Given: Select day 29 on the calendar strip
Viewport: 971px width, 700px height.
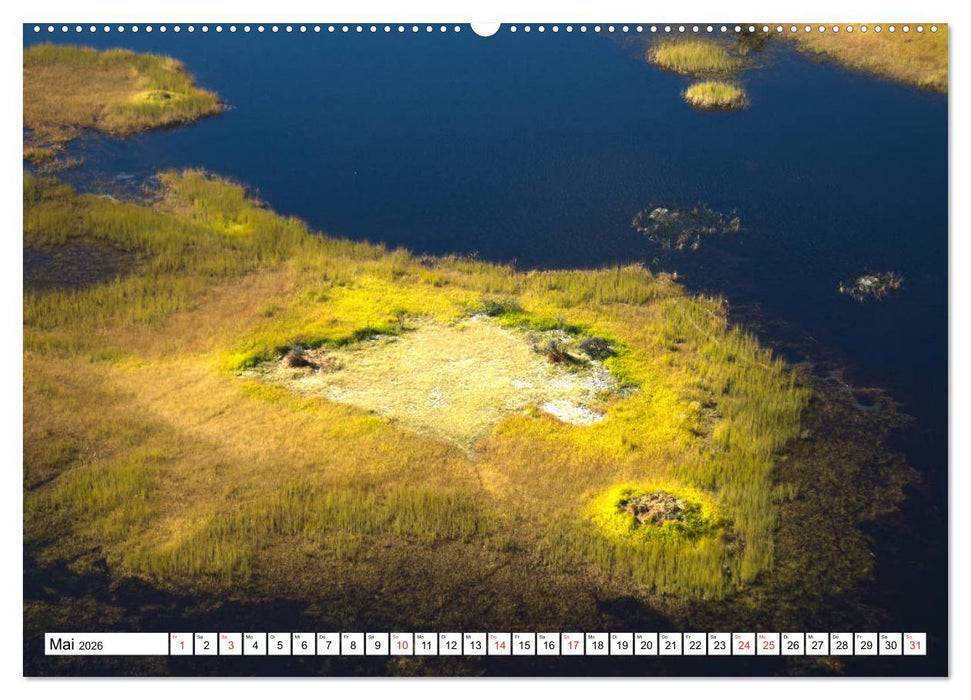Looking at the screenshot, I should coord(866,645).
